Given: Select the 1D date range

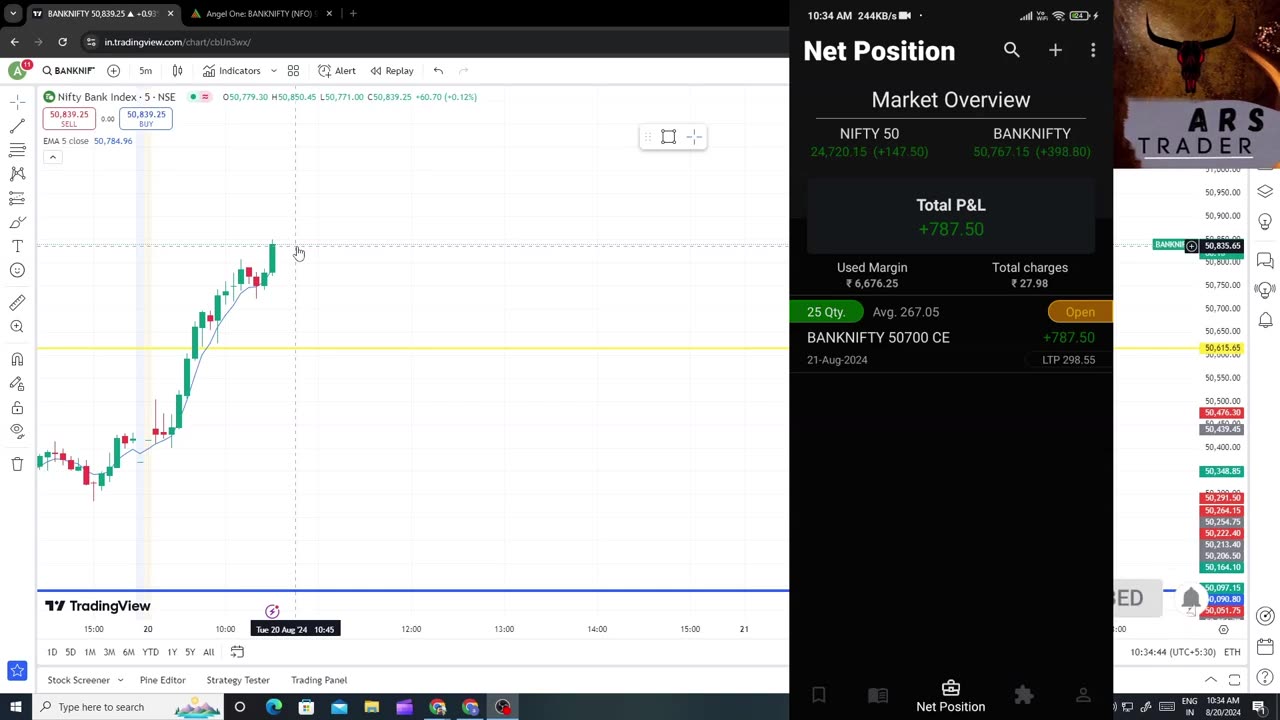Looking at the screenshot, I should (52, 652).
